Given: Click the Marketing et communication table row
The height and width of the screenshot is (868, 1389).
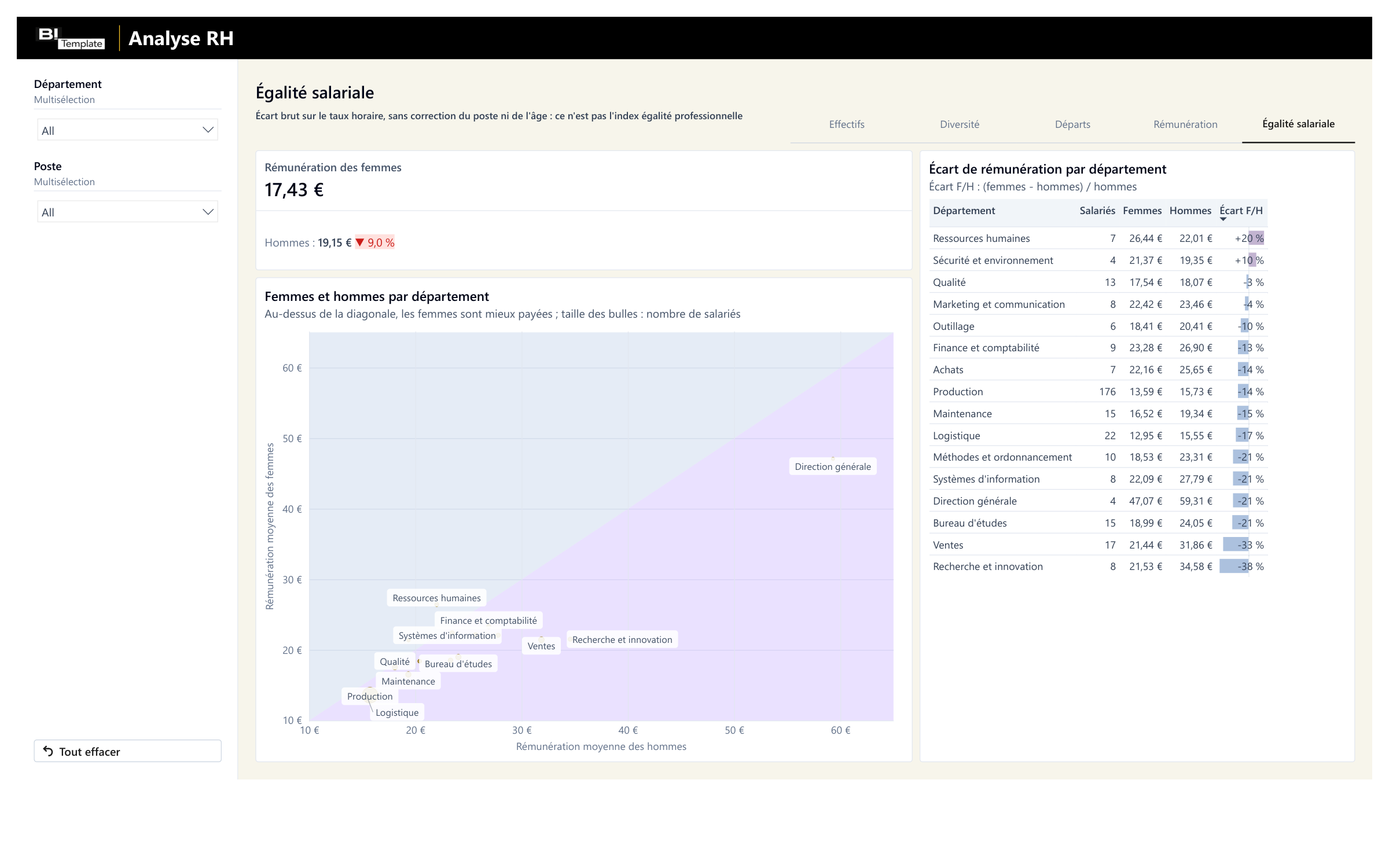Looking at the screenshot, I should (1098, 304).
